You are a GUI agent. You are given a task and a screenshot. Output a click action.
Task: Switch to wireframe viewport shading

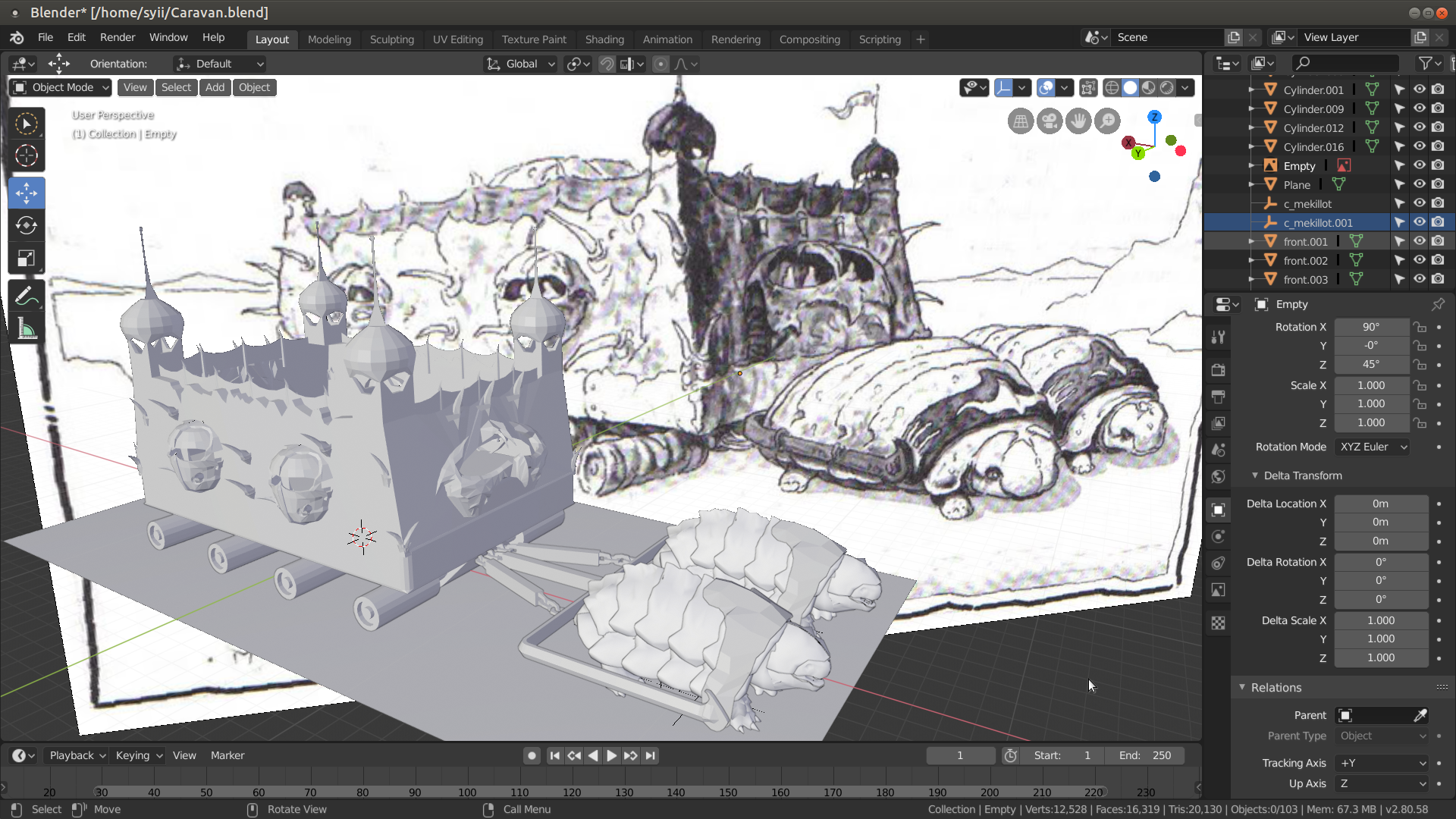(1112, 87)
